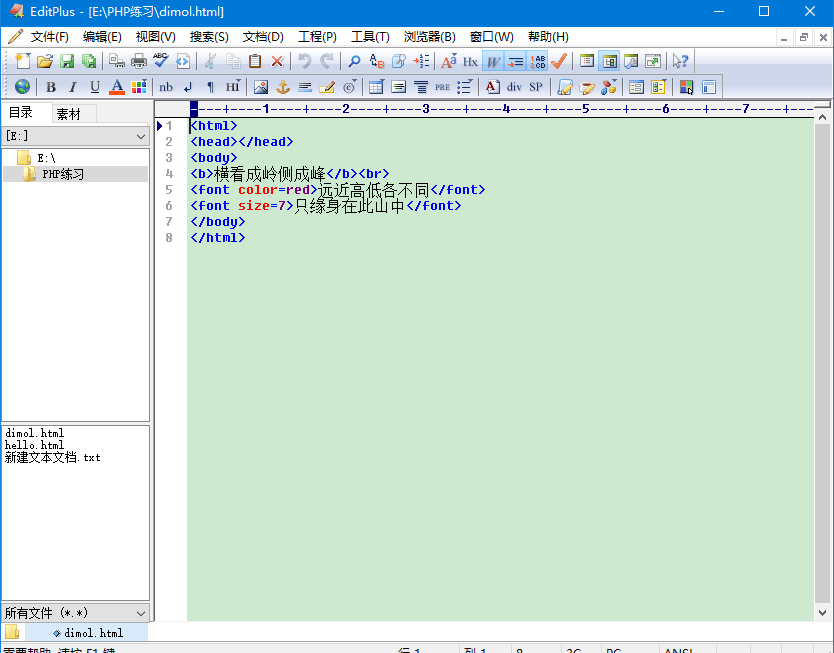834x653 pixels.
Task: Open the Find magnifier tool
Action: click(354, 61)
